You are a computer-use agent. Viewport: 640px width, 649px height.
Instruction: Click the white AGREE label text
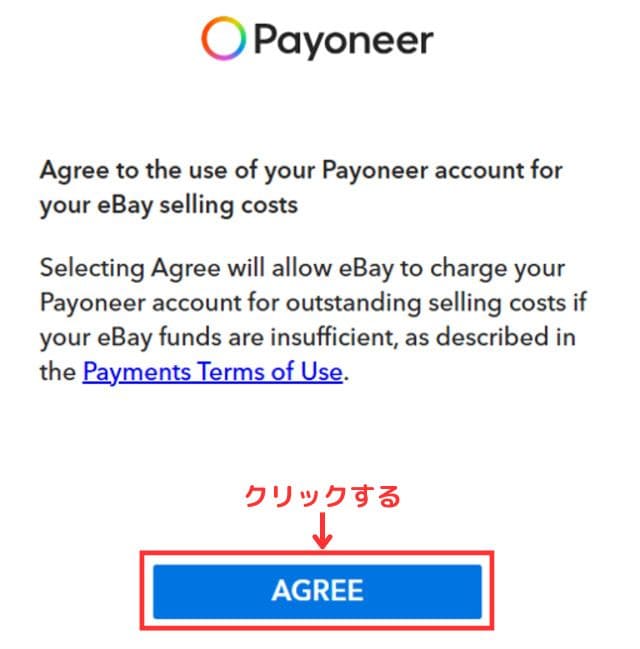tap(317, 590)
